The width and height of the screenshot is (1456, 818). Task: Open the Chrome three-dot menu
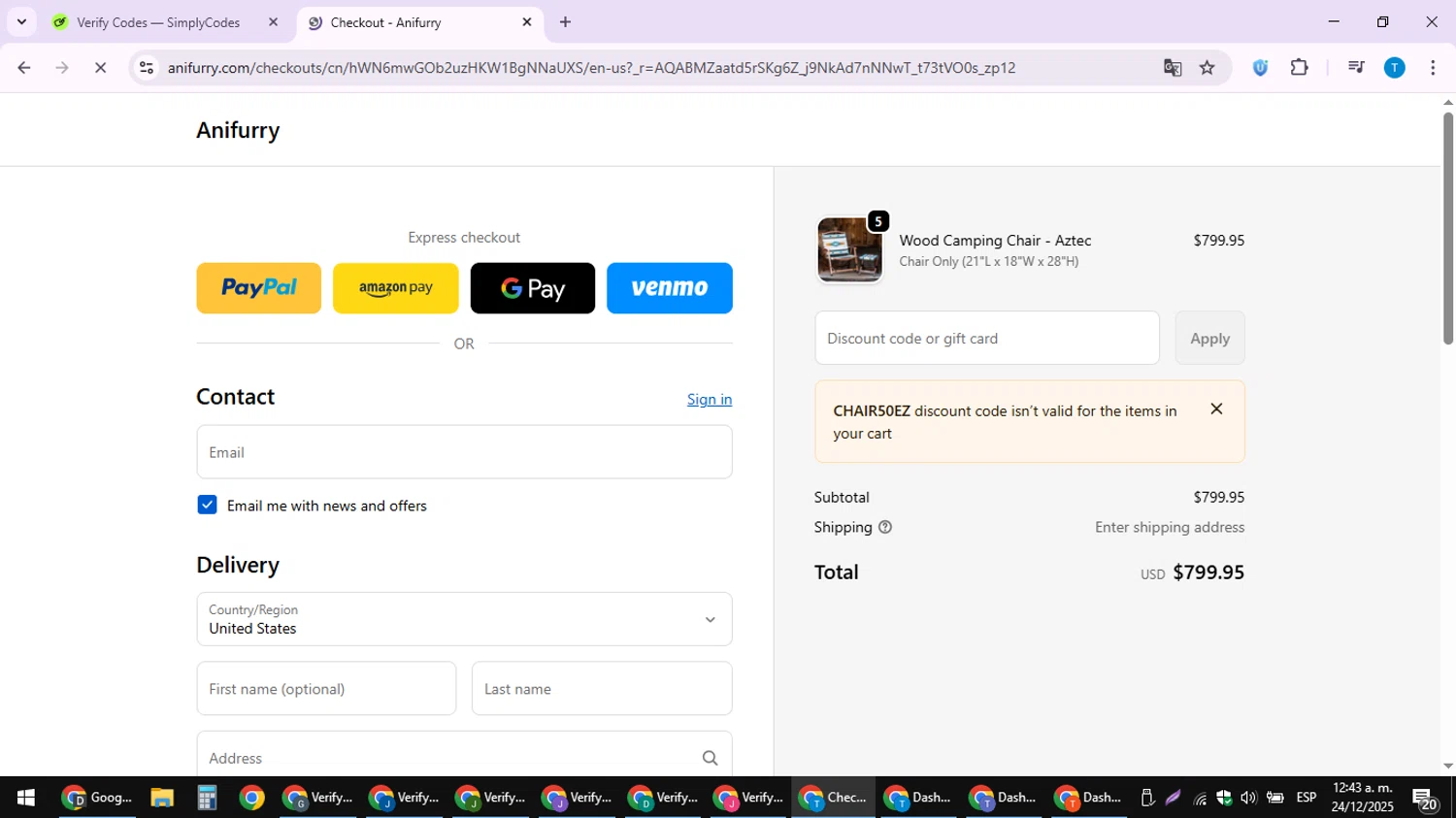click(x=1433, y=68)
